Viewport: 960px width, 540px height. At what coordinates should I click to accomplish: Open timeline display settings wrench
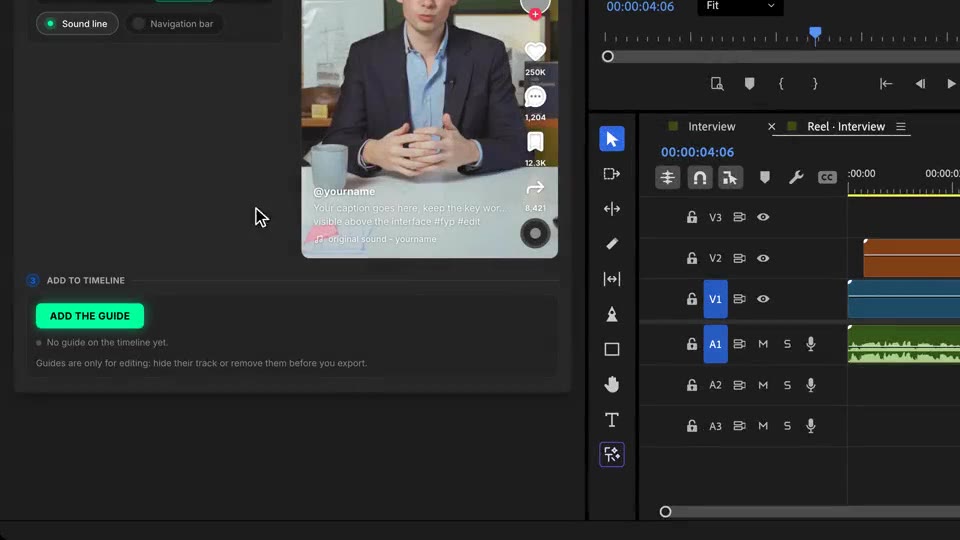(796, 178)
